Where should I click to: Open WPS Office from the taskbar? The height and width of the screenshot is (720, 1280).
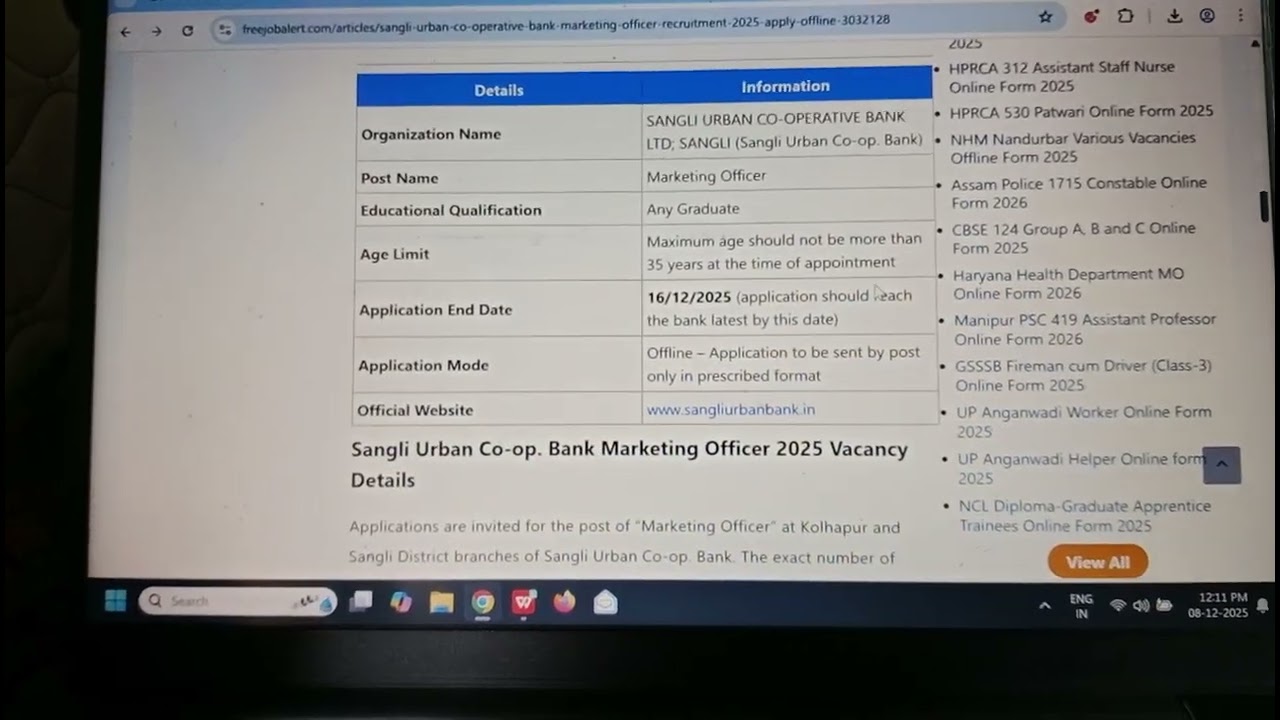coord(524,602)
